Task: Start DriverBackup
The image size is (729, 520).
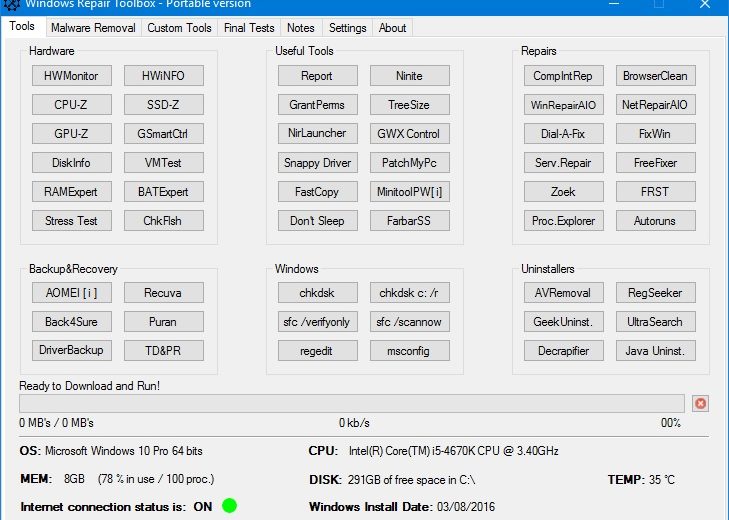Action: pyautogui.click(x=72, y=350)
